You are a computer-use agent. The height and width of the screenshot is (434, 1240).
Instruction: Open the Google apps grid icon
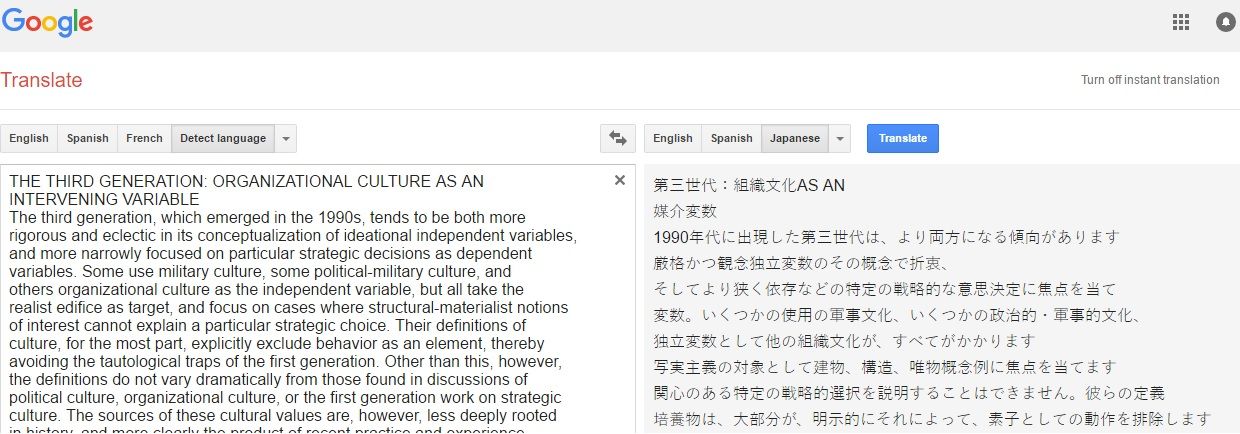(1180, 22)
